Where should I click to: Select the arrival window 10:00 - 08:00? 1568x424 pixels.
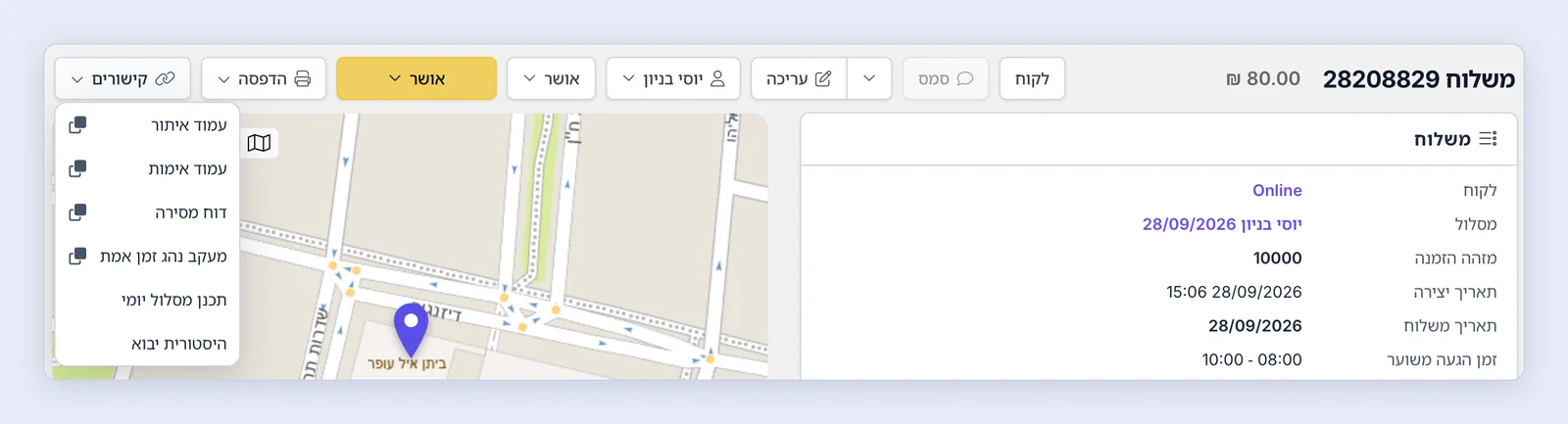pyautogui.click(x=1251, y=360)
